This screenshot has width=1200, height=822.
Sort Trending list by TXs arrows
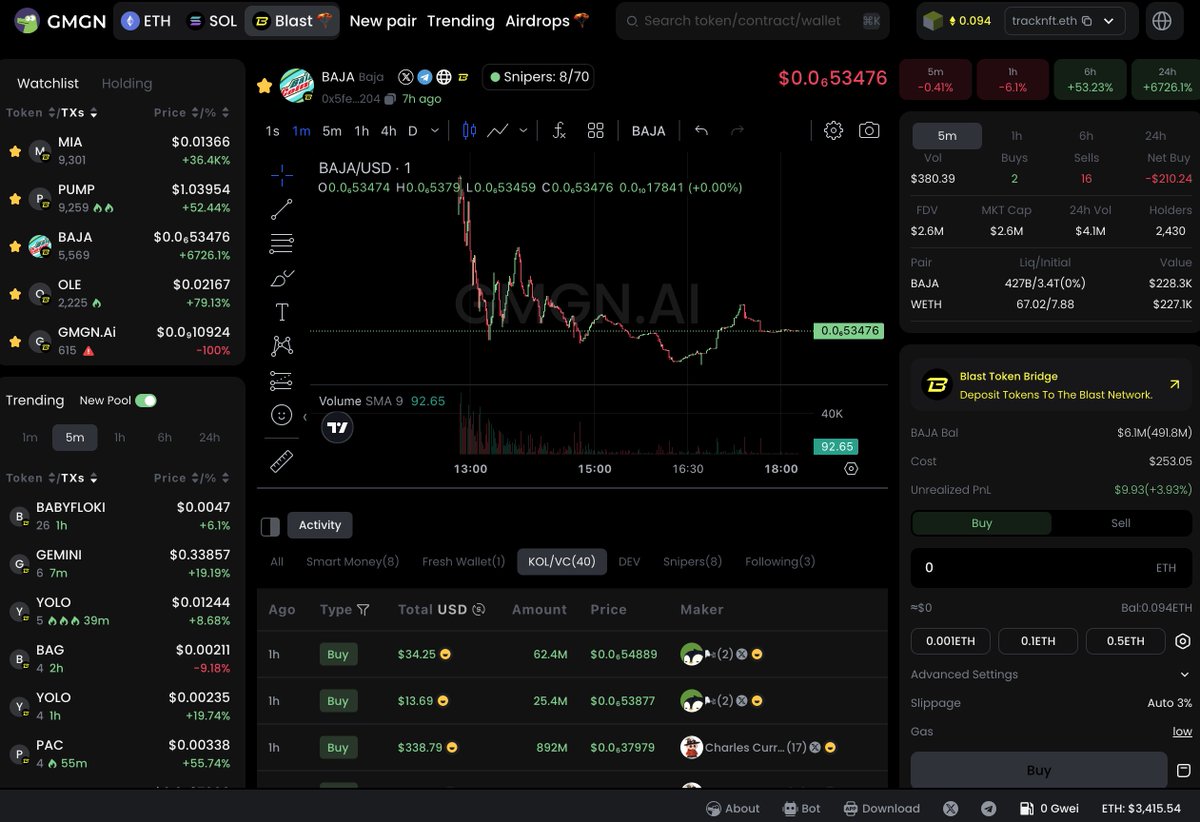coord(95,478)
